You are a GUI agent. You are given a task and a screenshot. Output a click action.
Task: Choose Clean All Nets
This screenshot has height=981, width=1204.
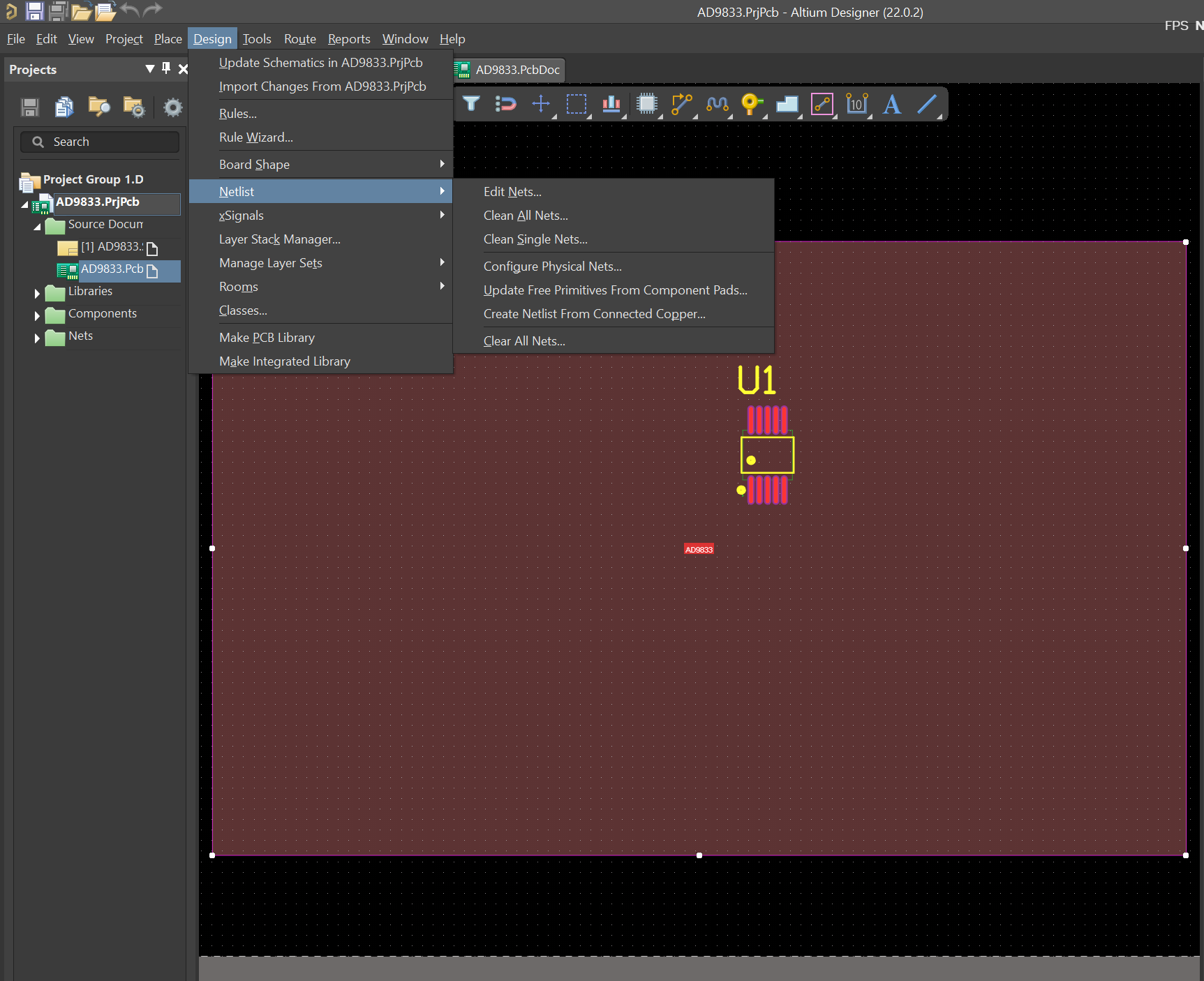[614, 216]
